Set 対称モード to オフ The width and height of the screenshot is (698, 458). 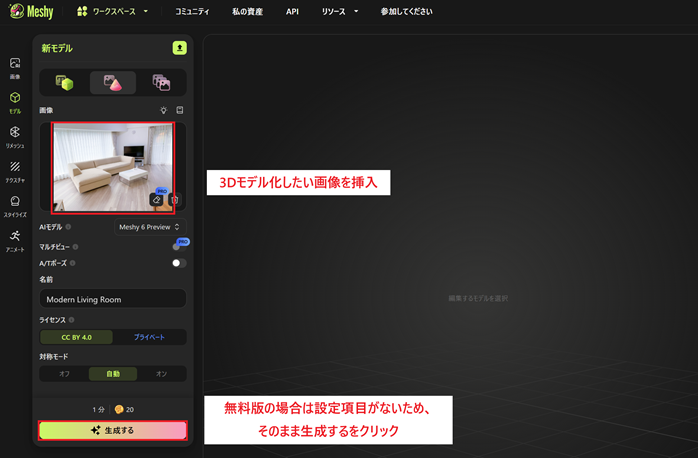pos(65,374)
